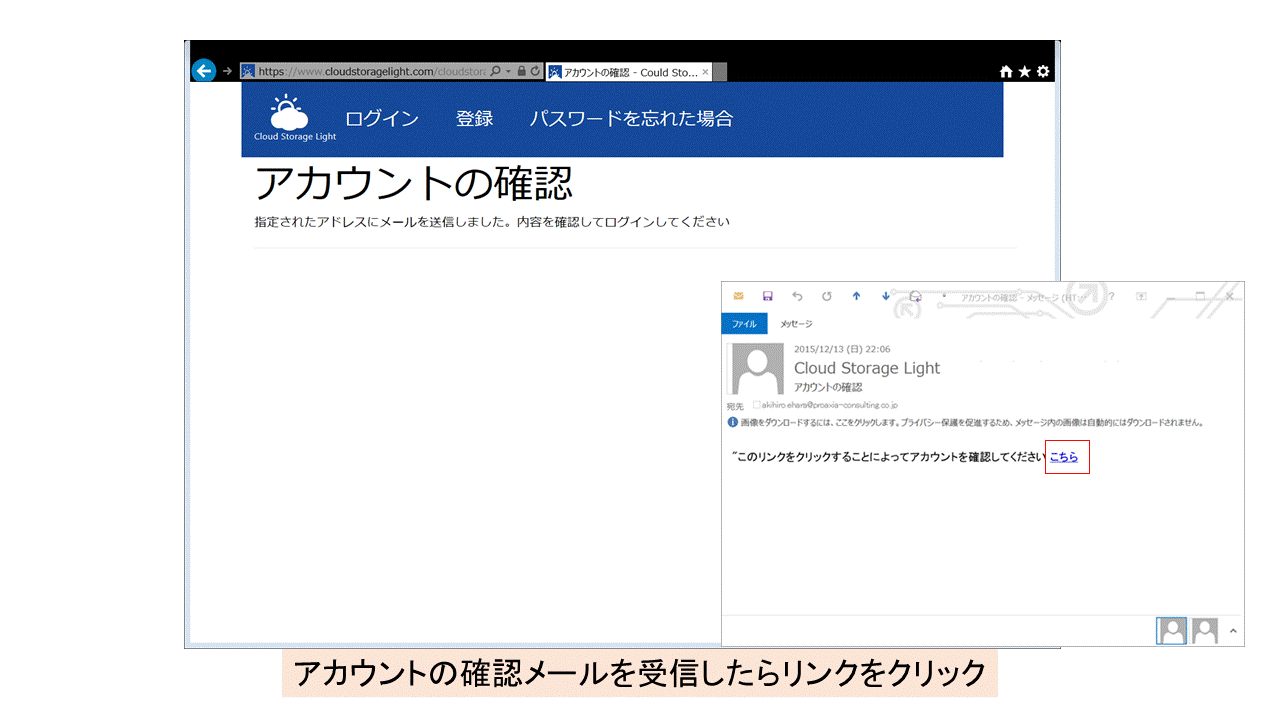Open favorites with the star icon
Viewport: 1280px width, 720px height.
(1024, 72)
